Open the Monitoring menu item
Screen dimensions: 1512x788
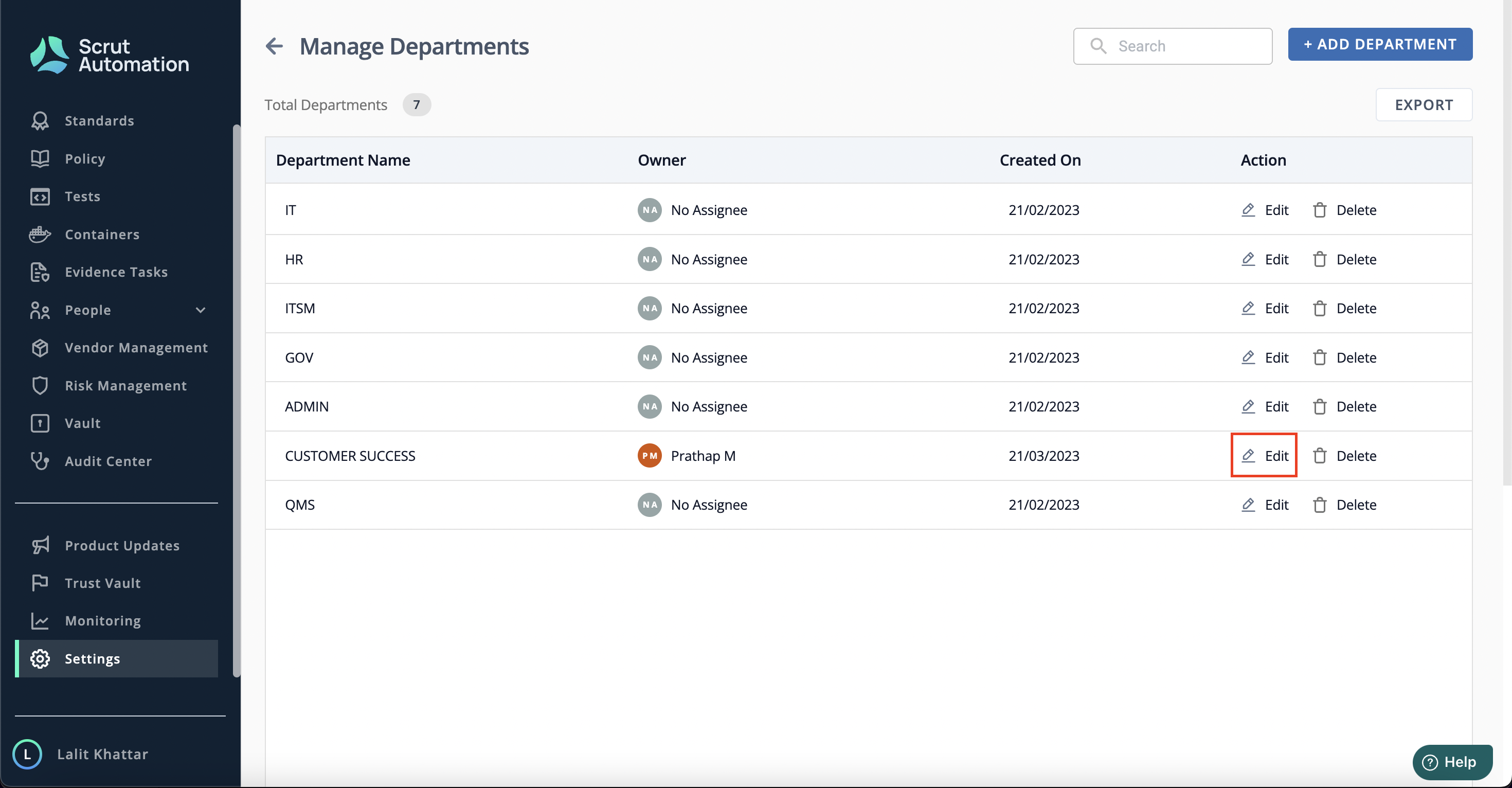tap(103, 621)
